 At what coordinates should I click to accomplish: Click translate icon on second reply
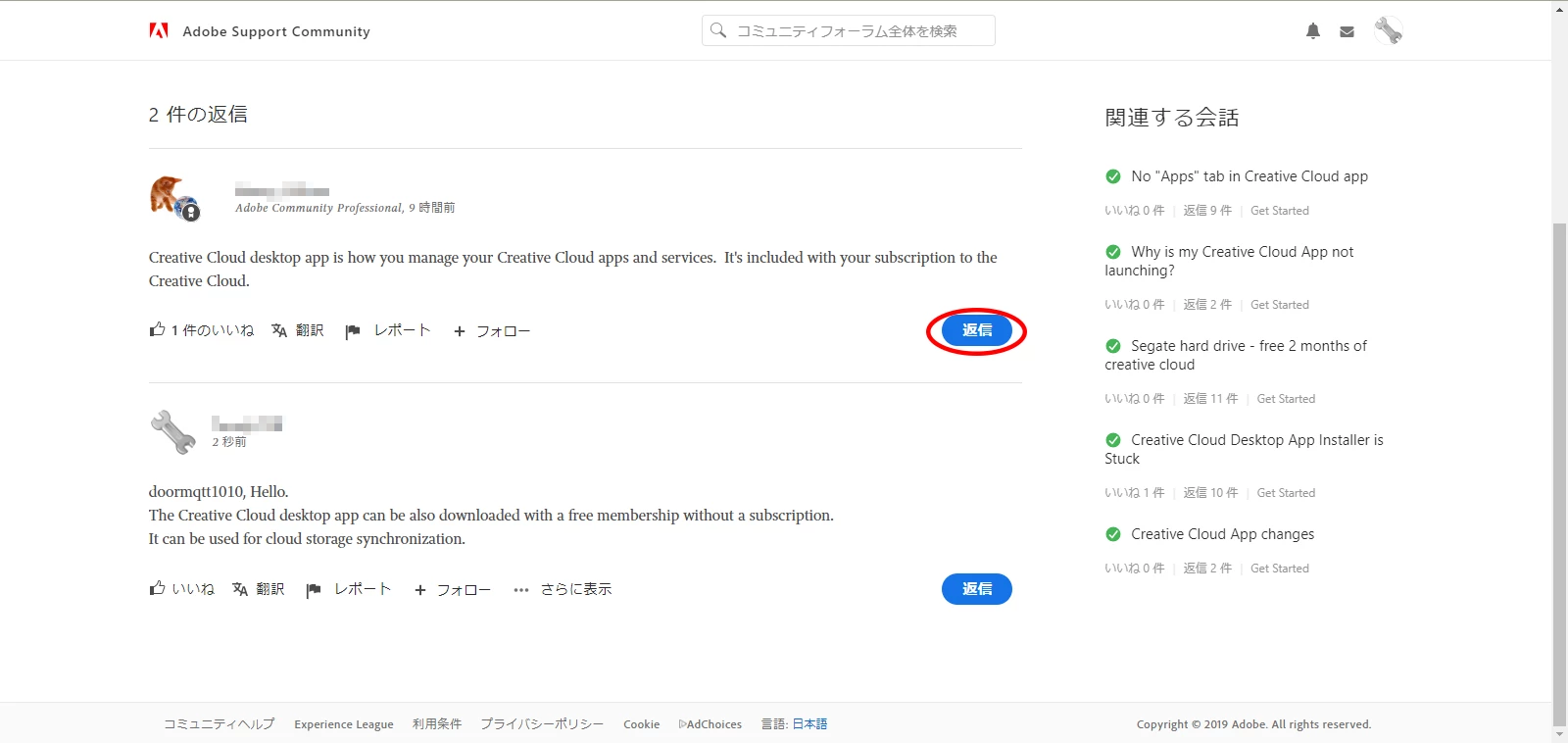coord(240,589)
